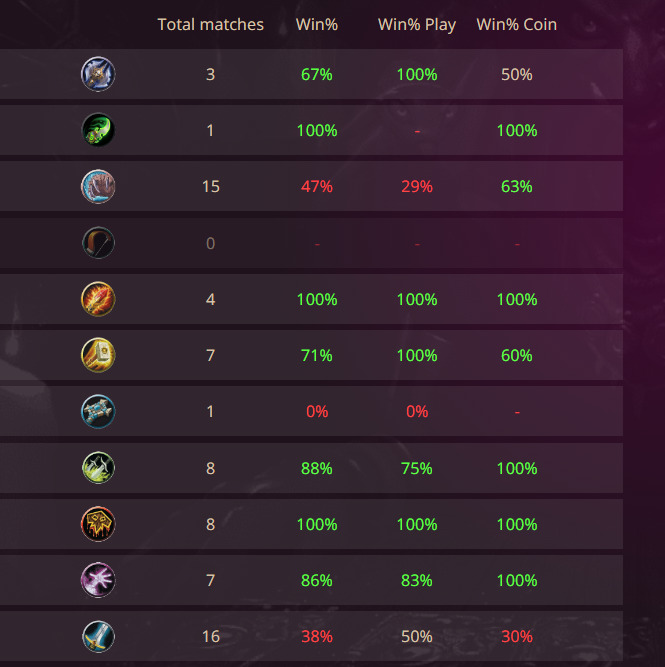
Task: Click the 47% win rate in Druid row
Action: tap(317, 186)
